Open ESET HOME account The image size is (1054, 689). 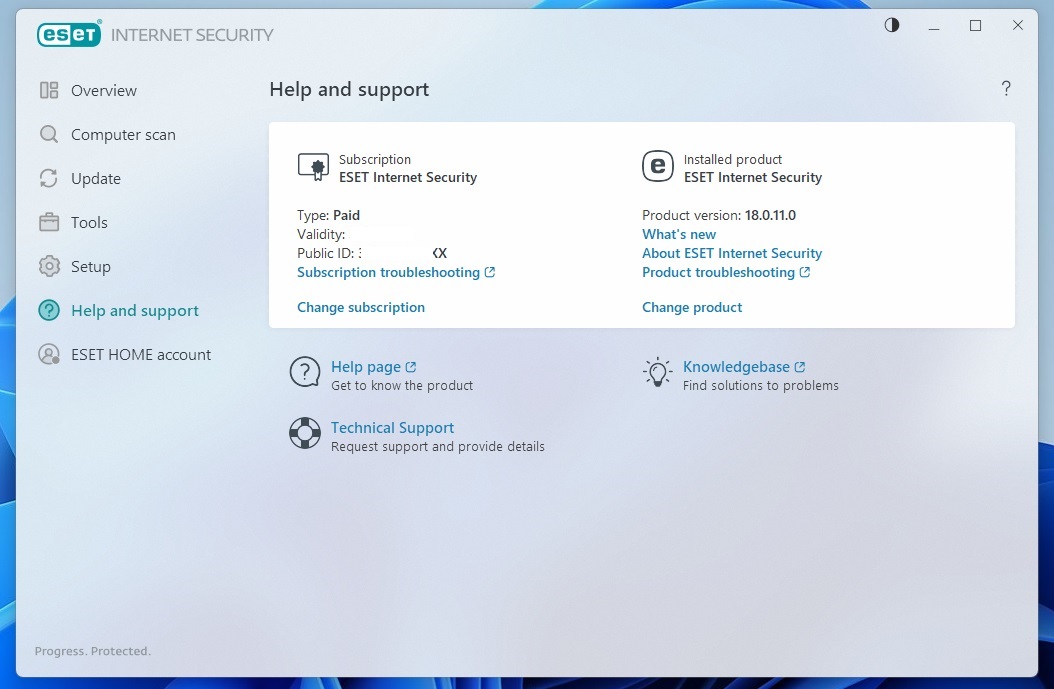pos(141,354)
